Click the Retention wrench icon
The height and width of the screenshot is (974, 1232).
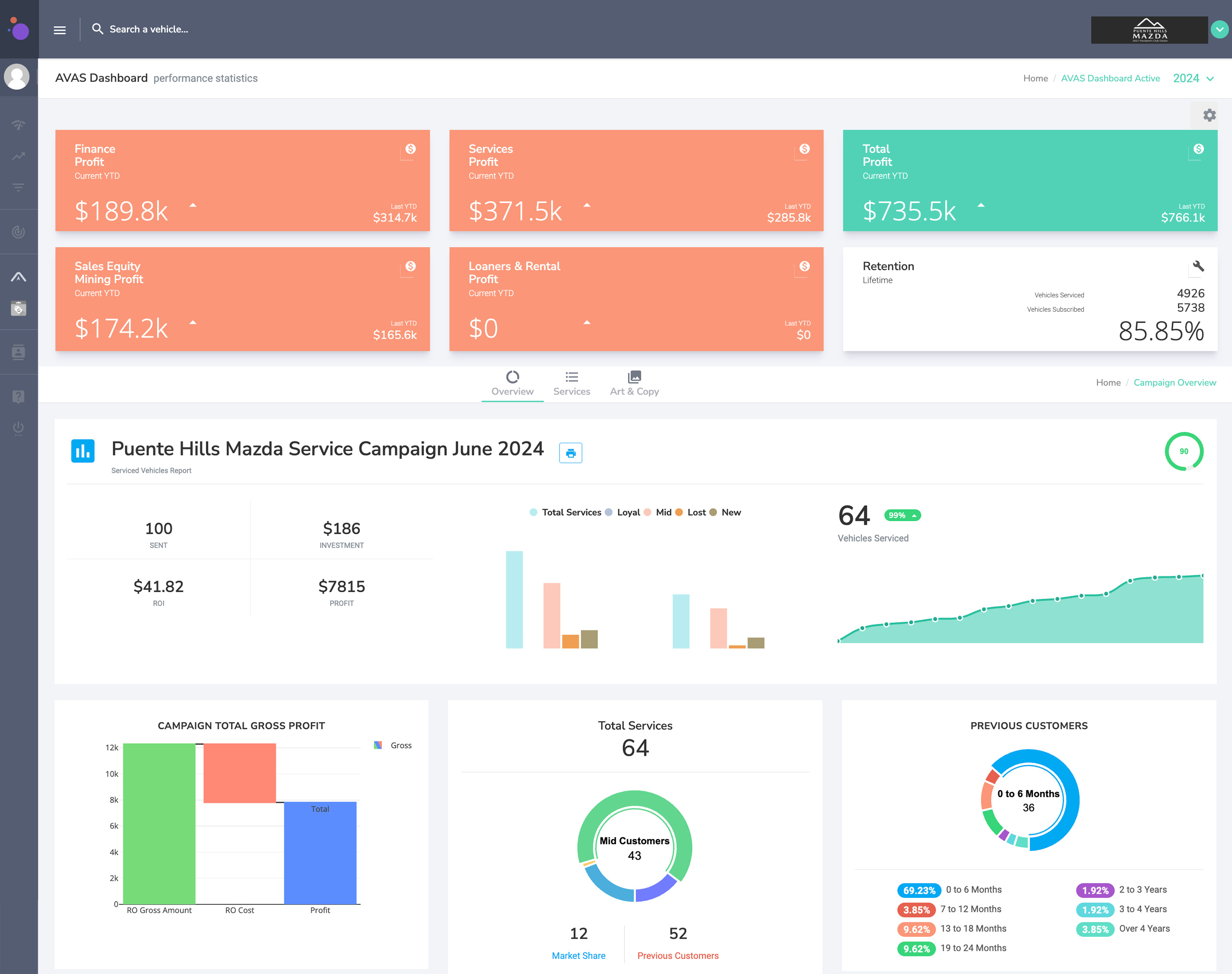1198,266
